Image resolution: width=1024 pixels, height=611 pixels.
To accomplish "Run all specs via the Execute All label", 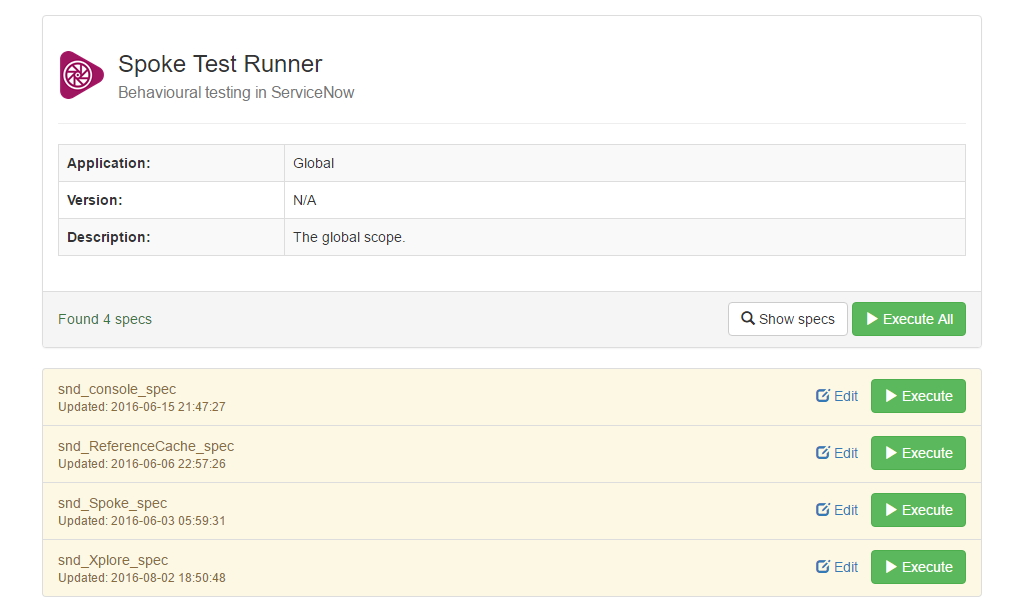I will pyautogui.click(x=918, y=319).
